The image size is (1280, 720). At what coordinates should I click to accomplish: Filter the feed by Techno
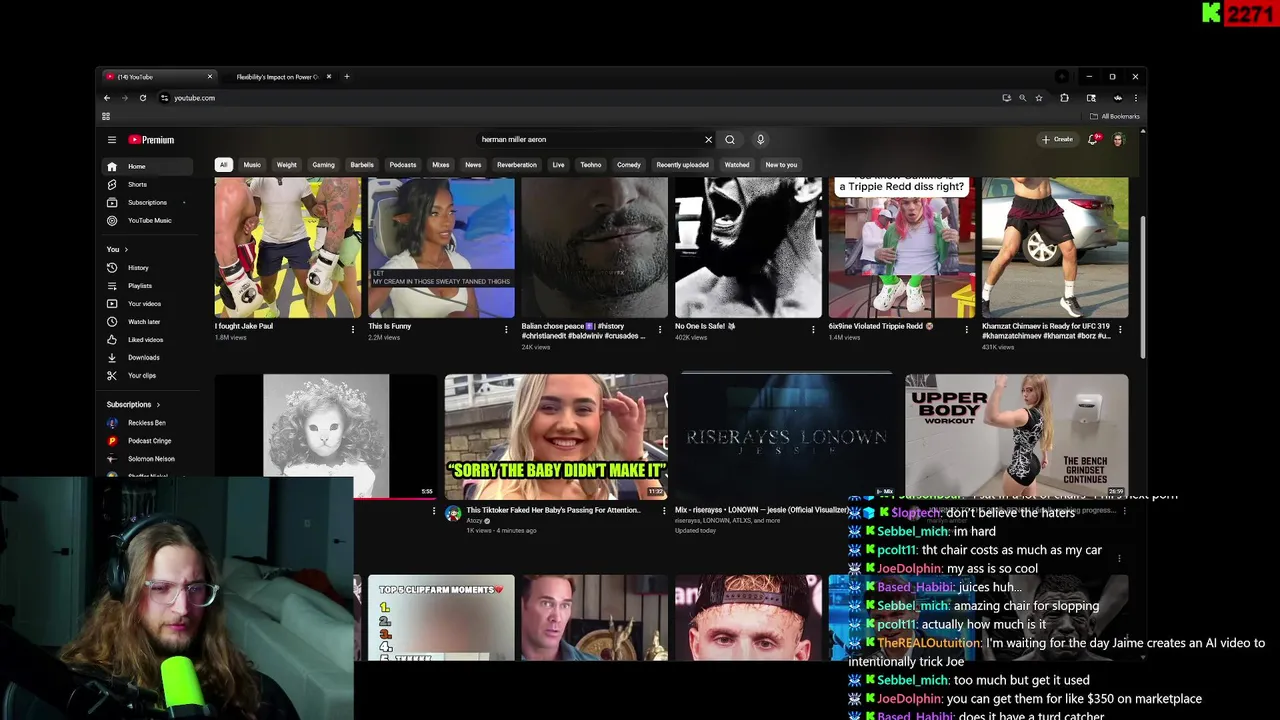point(591,165)
